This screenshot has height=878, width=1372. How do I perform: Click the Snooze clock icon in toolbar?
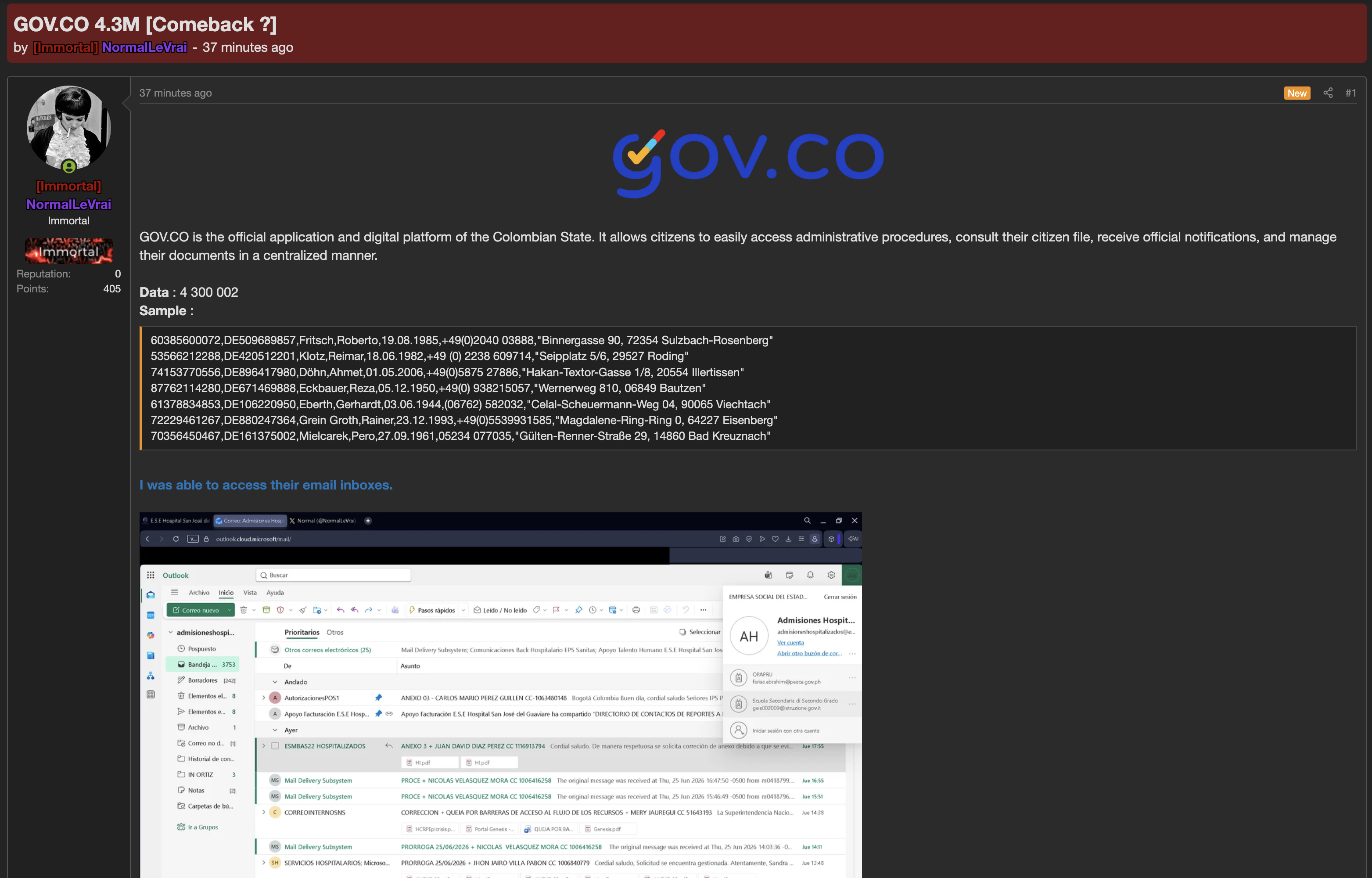point(593,610)
